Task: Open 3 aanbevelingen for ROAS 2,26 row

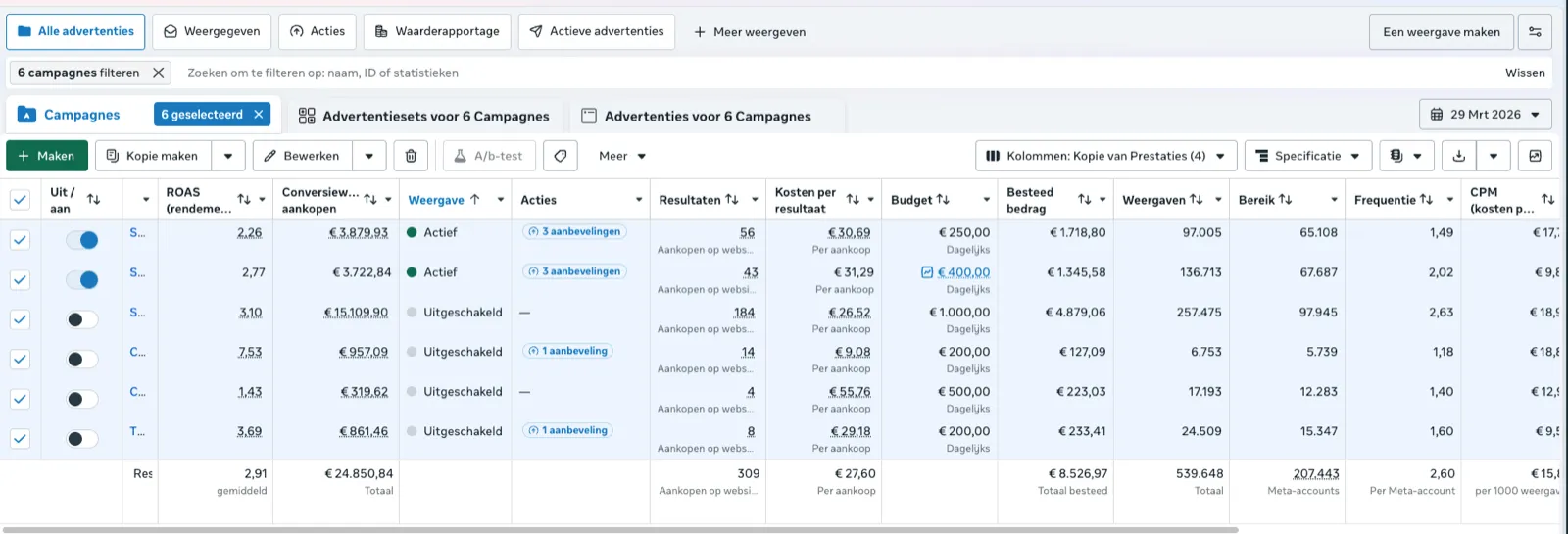Action: click(574, 232)
